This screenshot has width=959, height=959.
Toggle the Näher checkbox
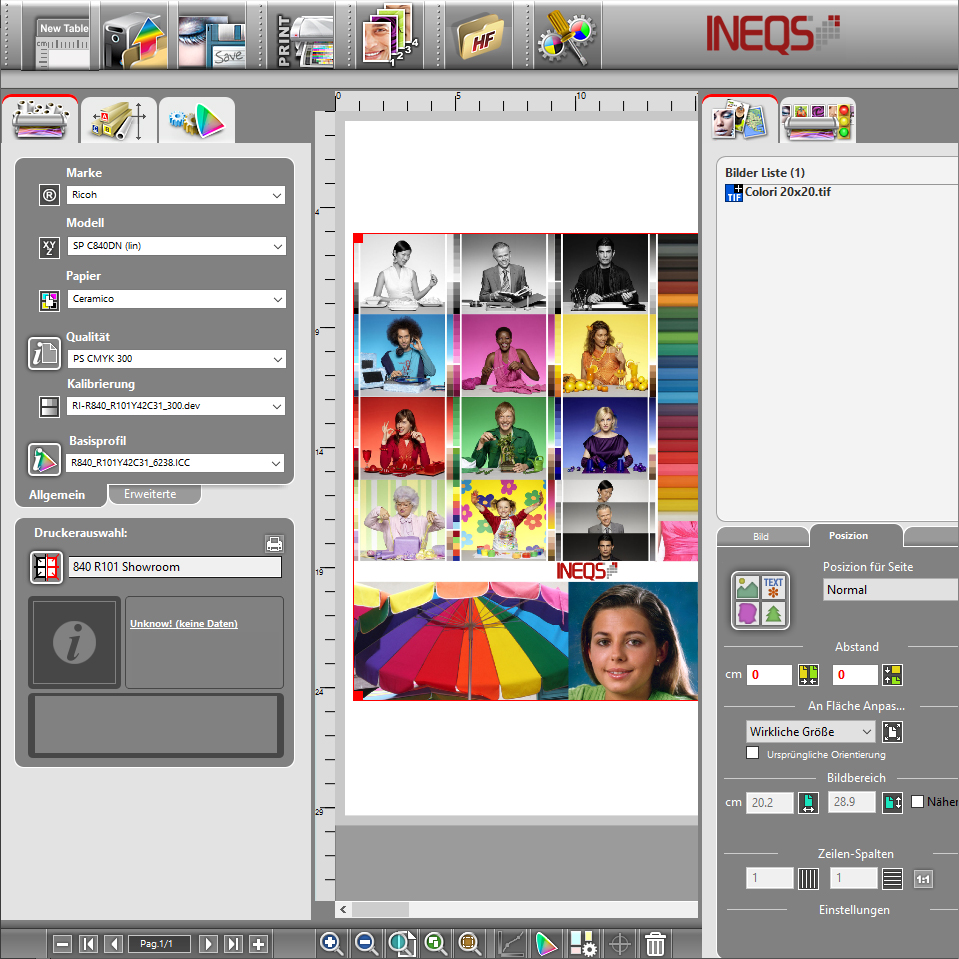(917, 802)
